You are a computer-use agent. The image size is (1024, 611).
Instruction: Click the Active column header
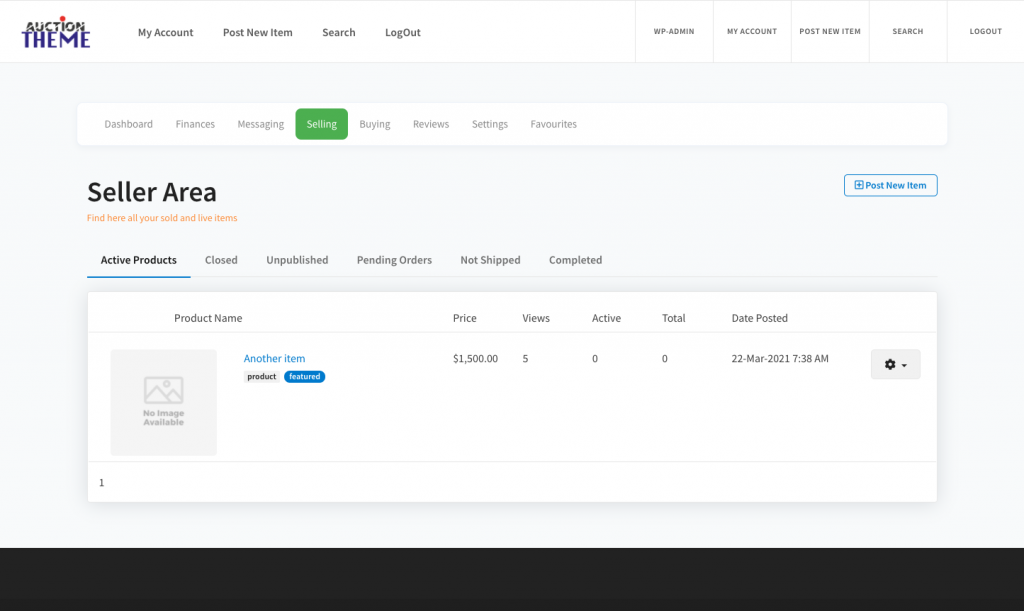click(606, 318)
